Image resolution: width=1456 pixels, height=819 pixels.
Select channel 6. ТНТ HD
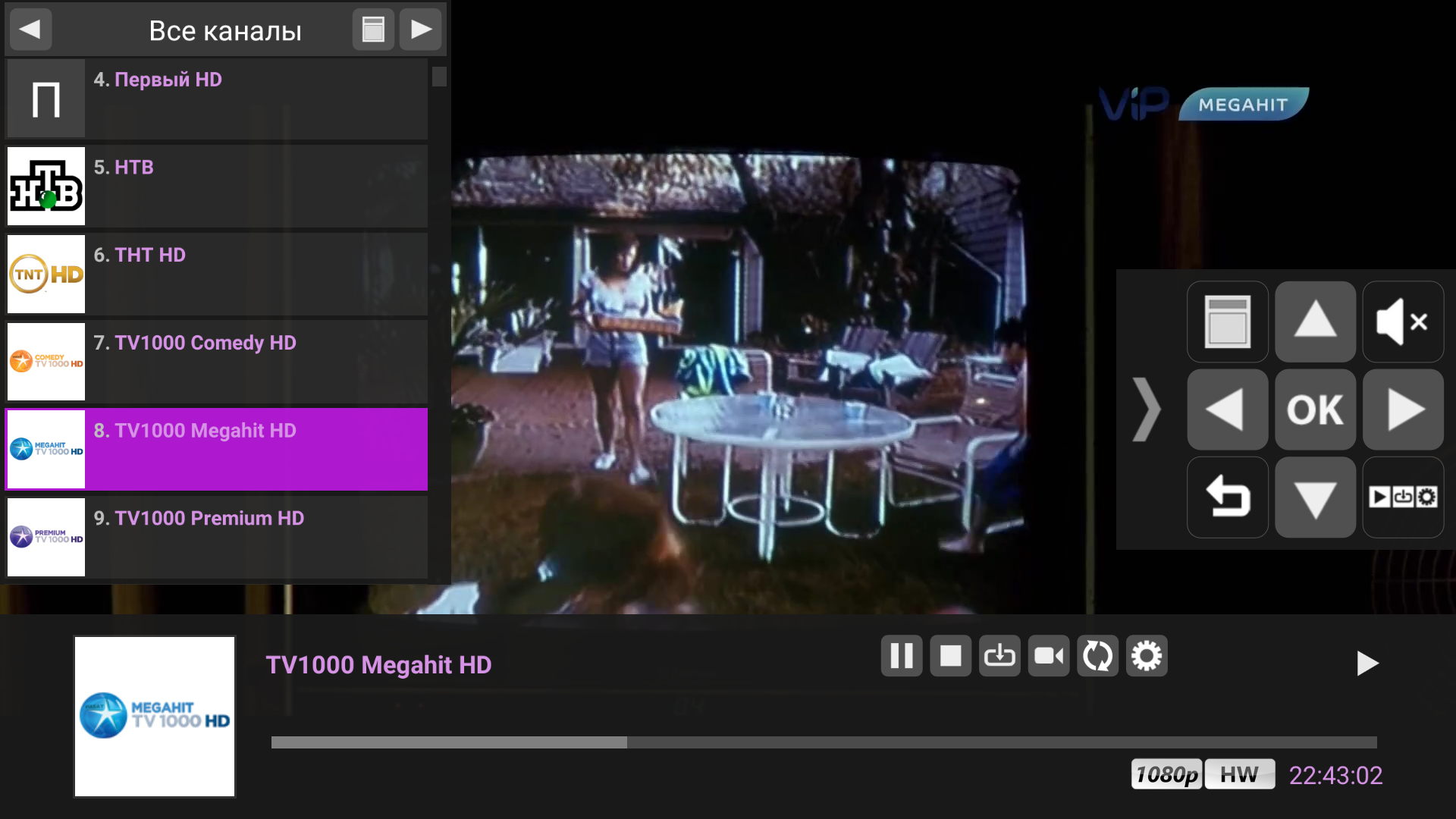click(x=217, y=274)
